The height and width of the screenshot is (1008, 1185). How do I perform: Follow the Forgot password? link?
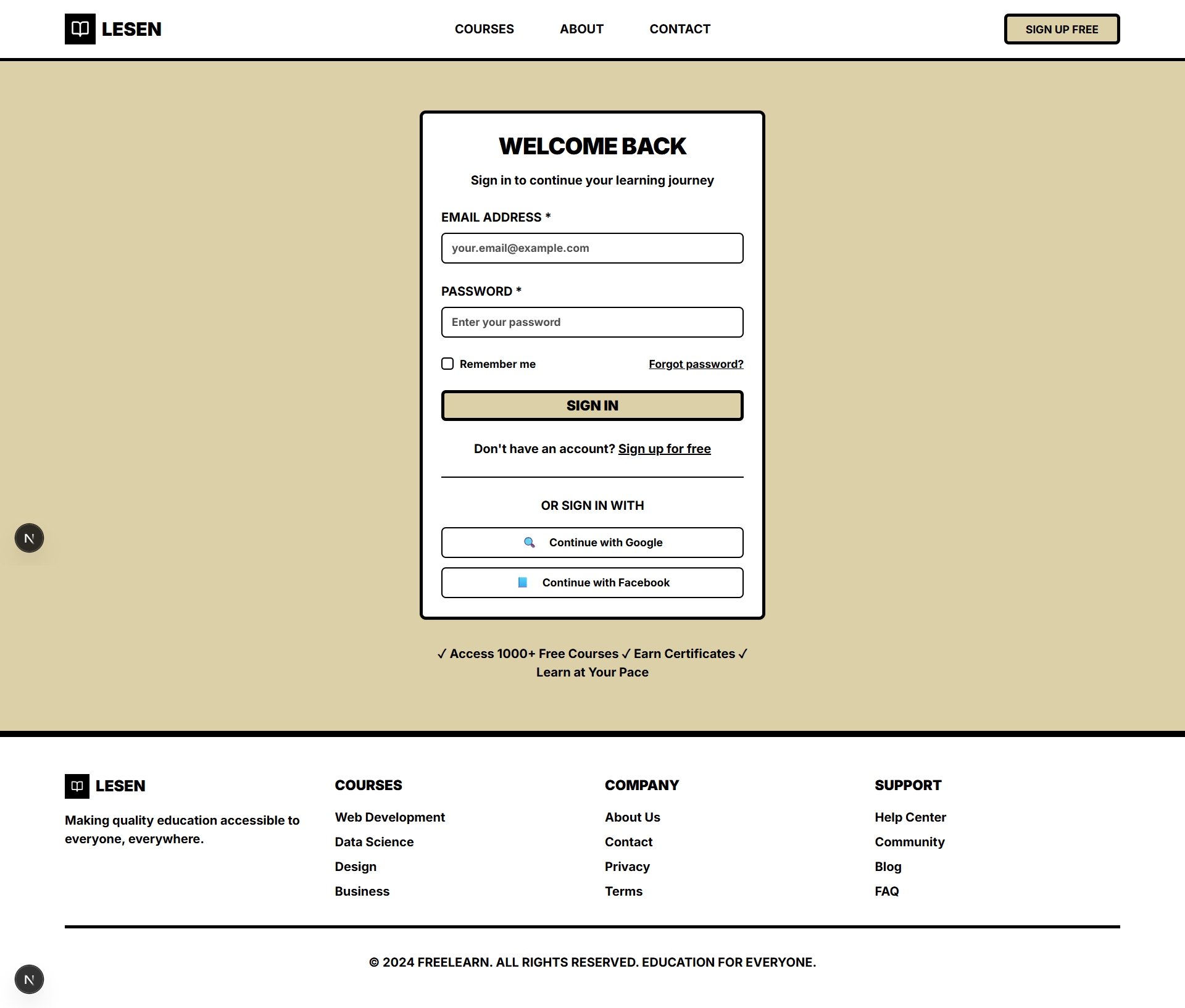point(696,364)
